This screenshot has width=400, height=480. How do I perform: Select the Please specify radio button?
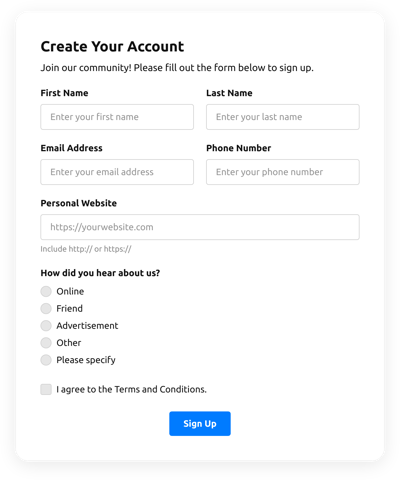coord(46,360)
